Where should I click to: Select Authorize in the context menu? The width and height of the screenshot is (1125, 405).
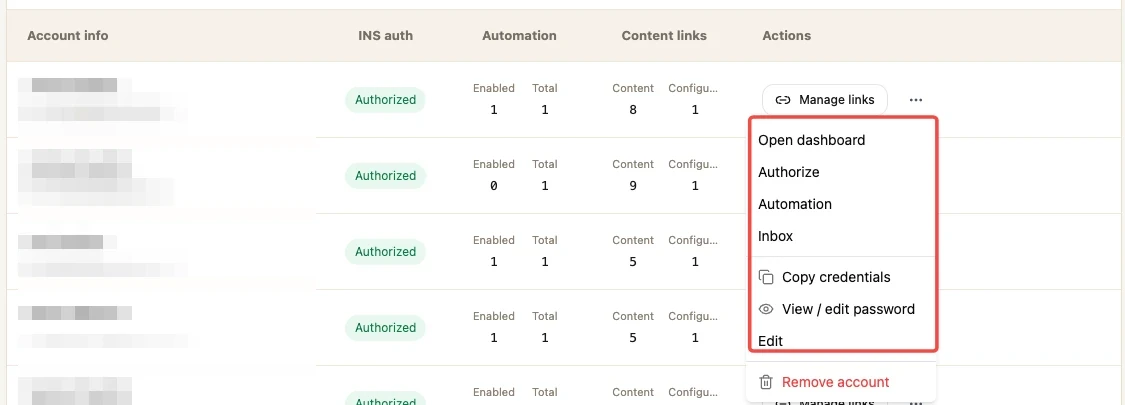(x=789, y=172)
